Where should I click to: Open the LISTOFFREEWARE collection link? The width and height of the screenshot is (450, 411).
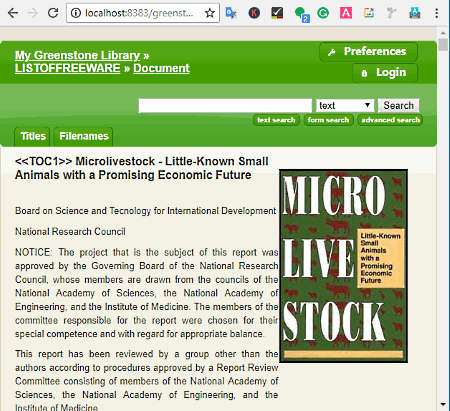tap(68, 68)
